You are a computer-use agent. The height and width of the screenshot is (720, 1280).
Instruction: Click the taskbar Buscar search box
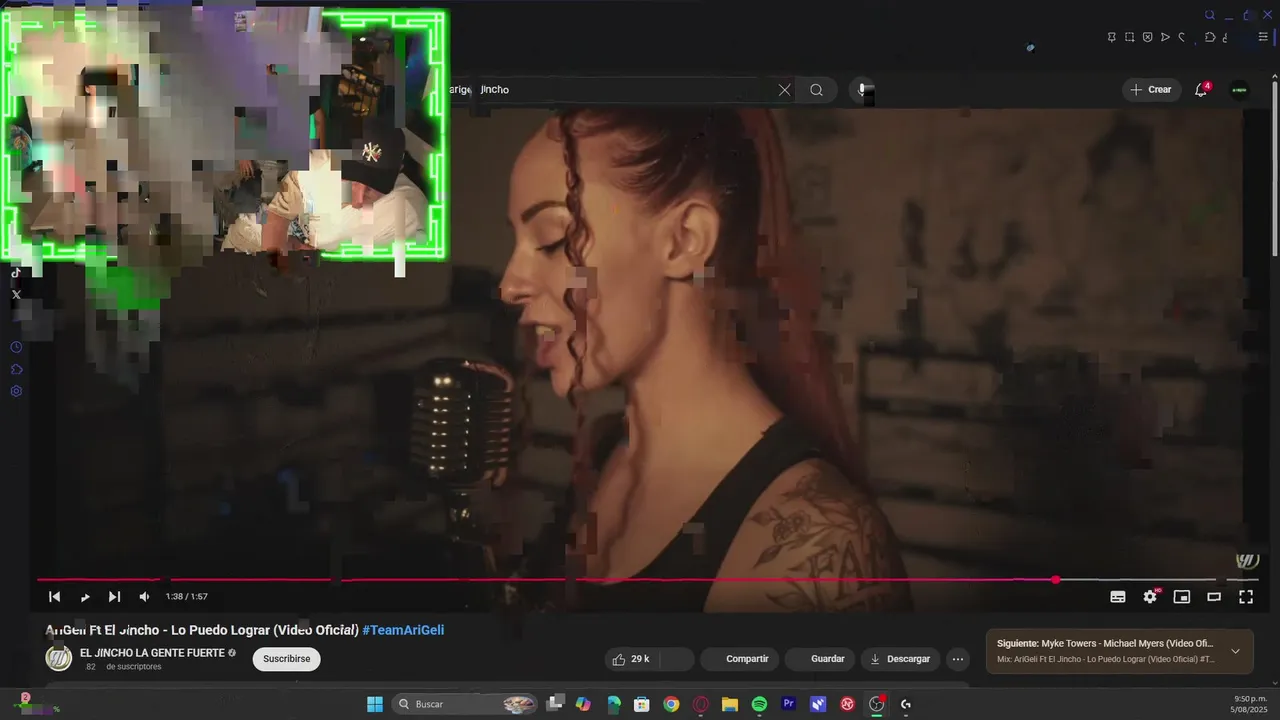click(x=465, y=704)
